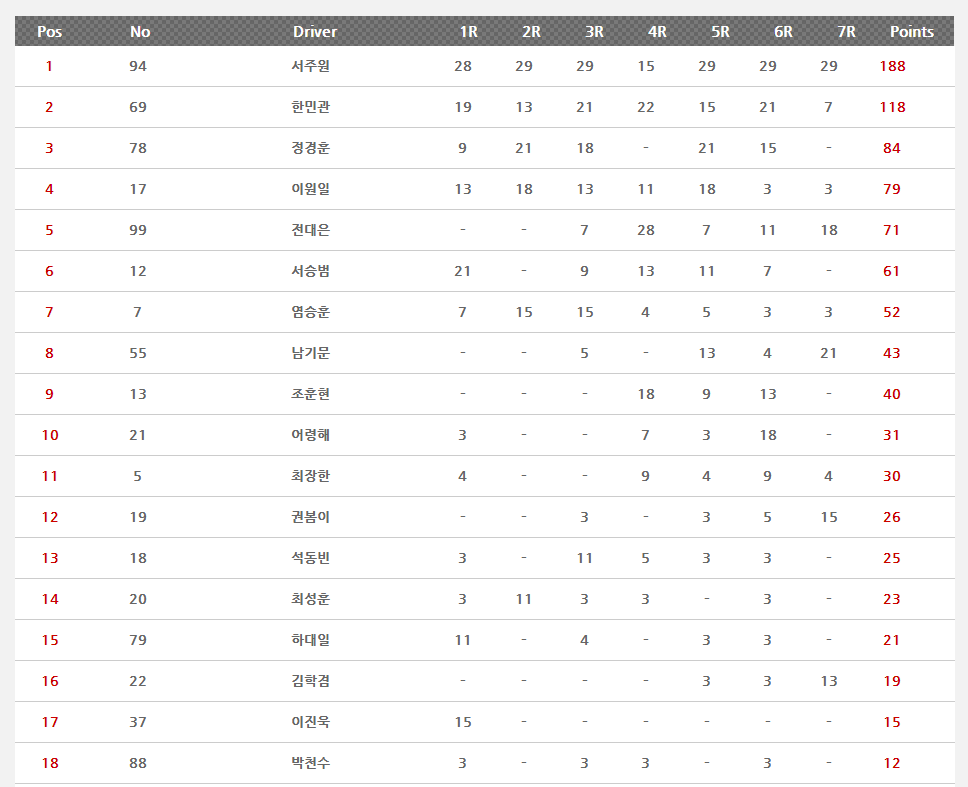Click the 1R round column header
This screenshot has width=968, height=787.
468,32
